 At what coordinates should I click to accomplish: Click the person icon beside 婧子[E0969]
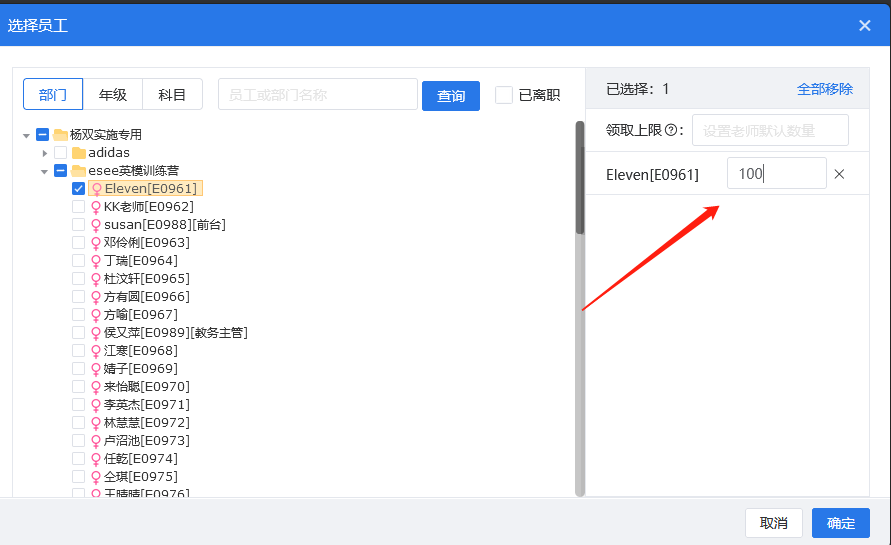pos(95,369)
